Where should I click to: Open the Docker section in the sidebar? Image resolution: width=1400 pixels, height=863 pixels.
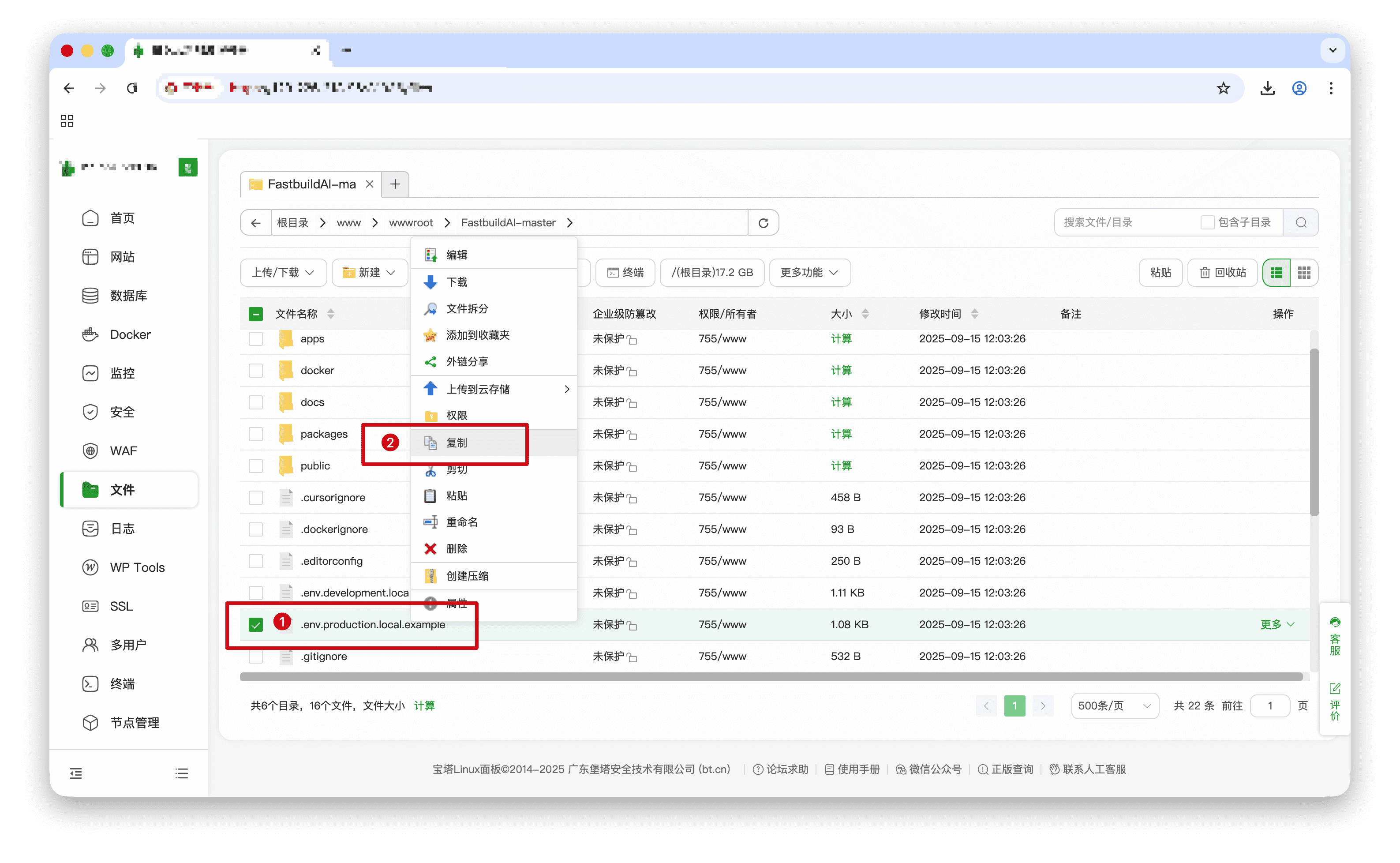tap(130, 334)
